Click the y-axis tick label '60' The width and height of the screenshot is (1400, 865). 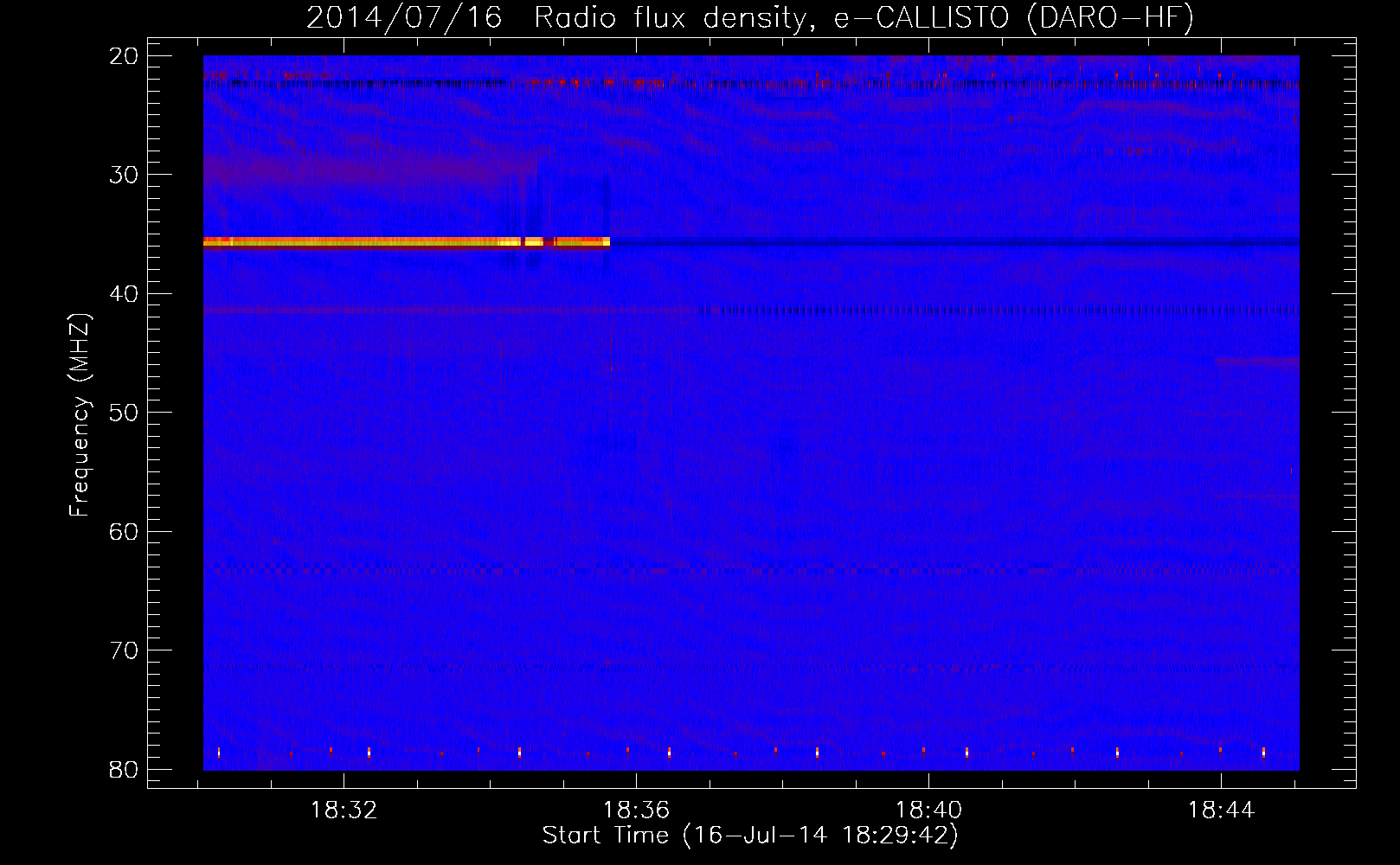pyautogui.click(x=125, y=531)
